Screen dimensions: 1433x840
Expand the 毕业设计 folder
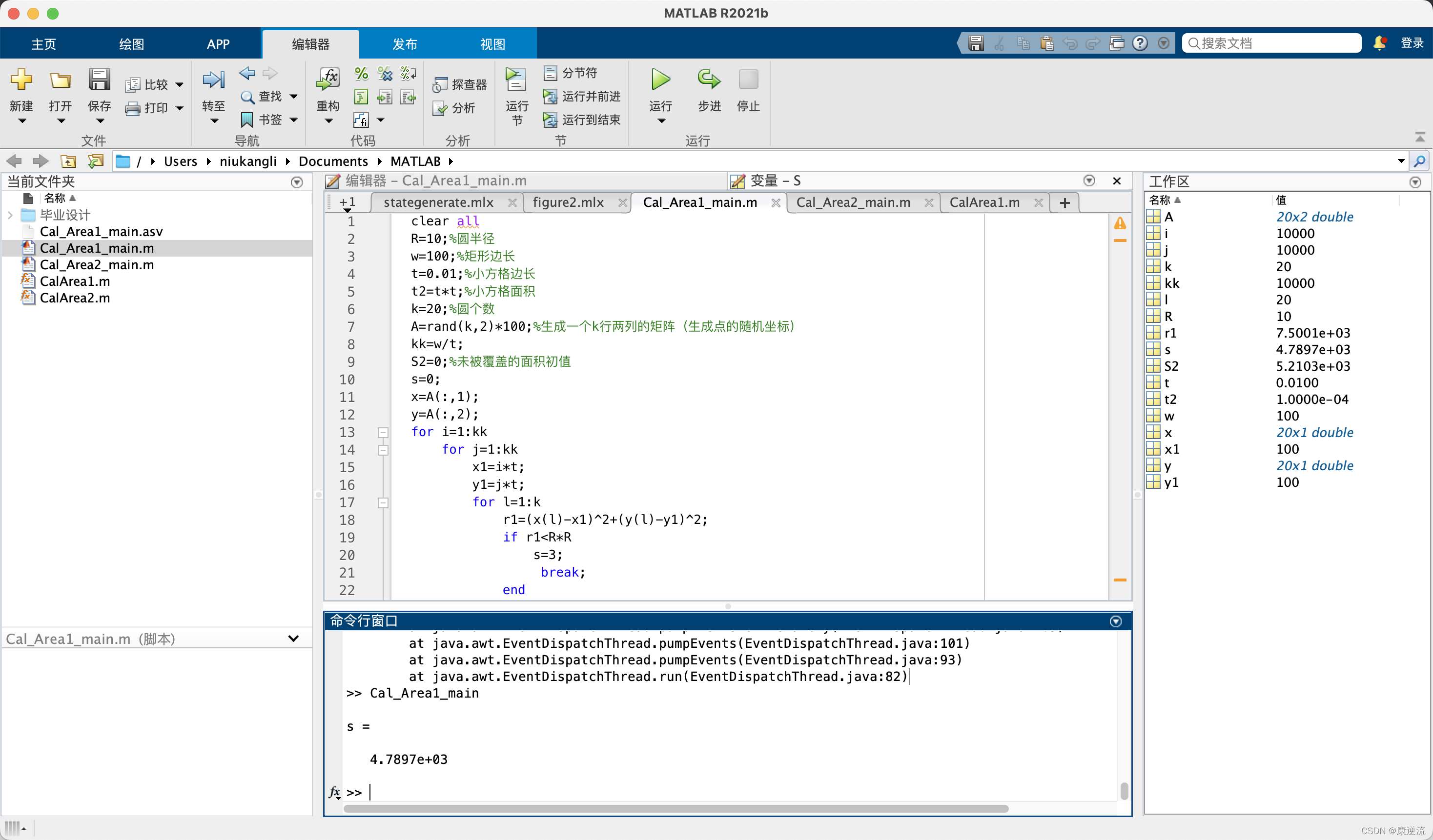tap(10, 216)
